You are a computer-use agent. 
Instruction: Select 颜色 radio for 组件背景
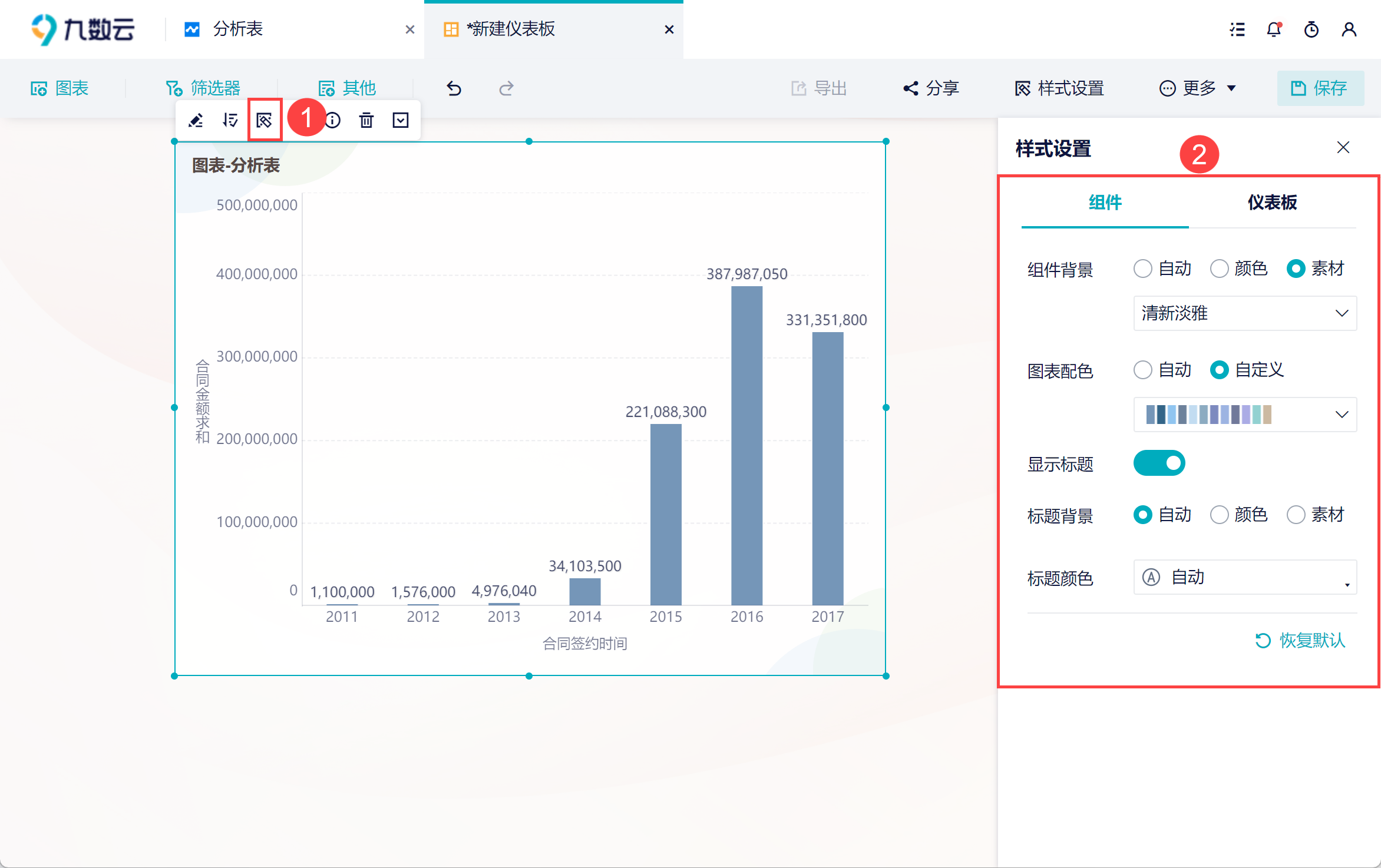(1219, 269)
